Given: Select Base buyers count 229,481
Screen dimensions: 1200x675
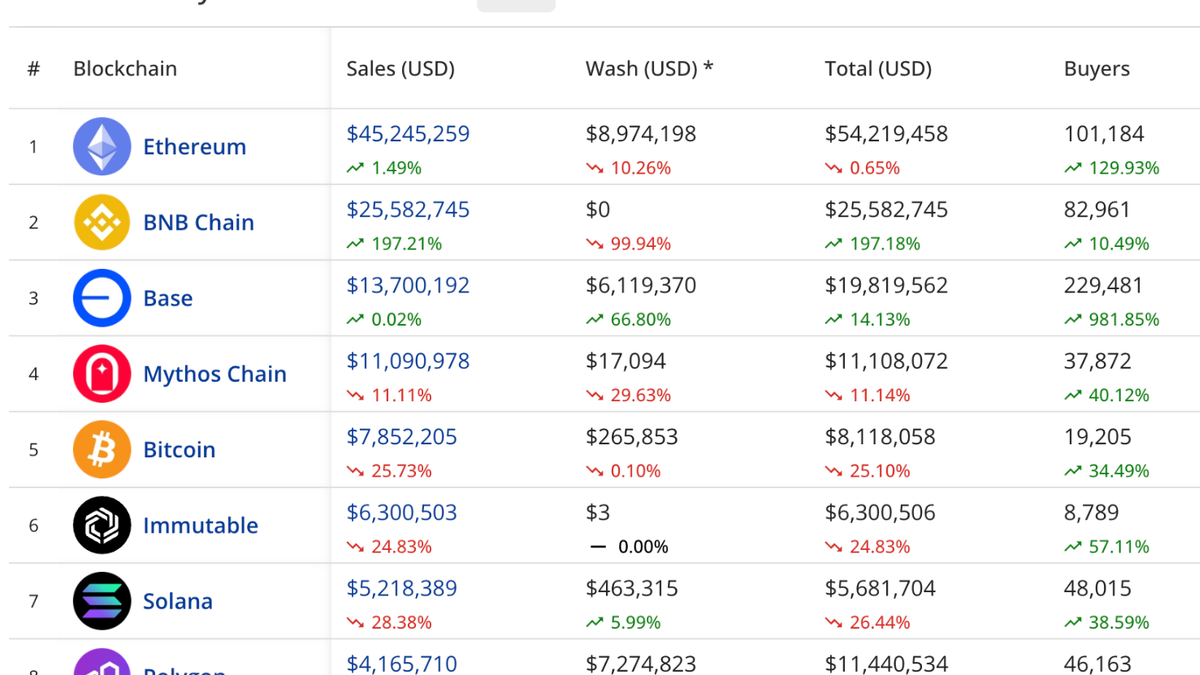Looking at the screenshot, I should [x=1104, y=285].
